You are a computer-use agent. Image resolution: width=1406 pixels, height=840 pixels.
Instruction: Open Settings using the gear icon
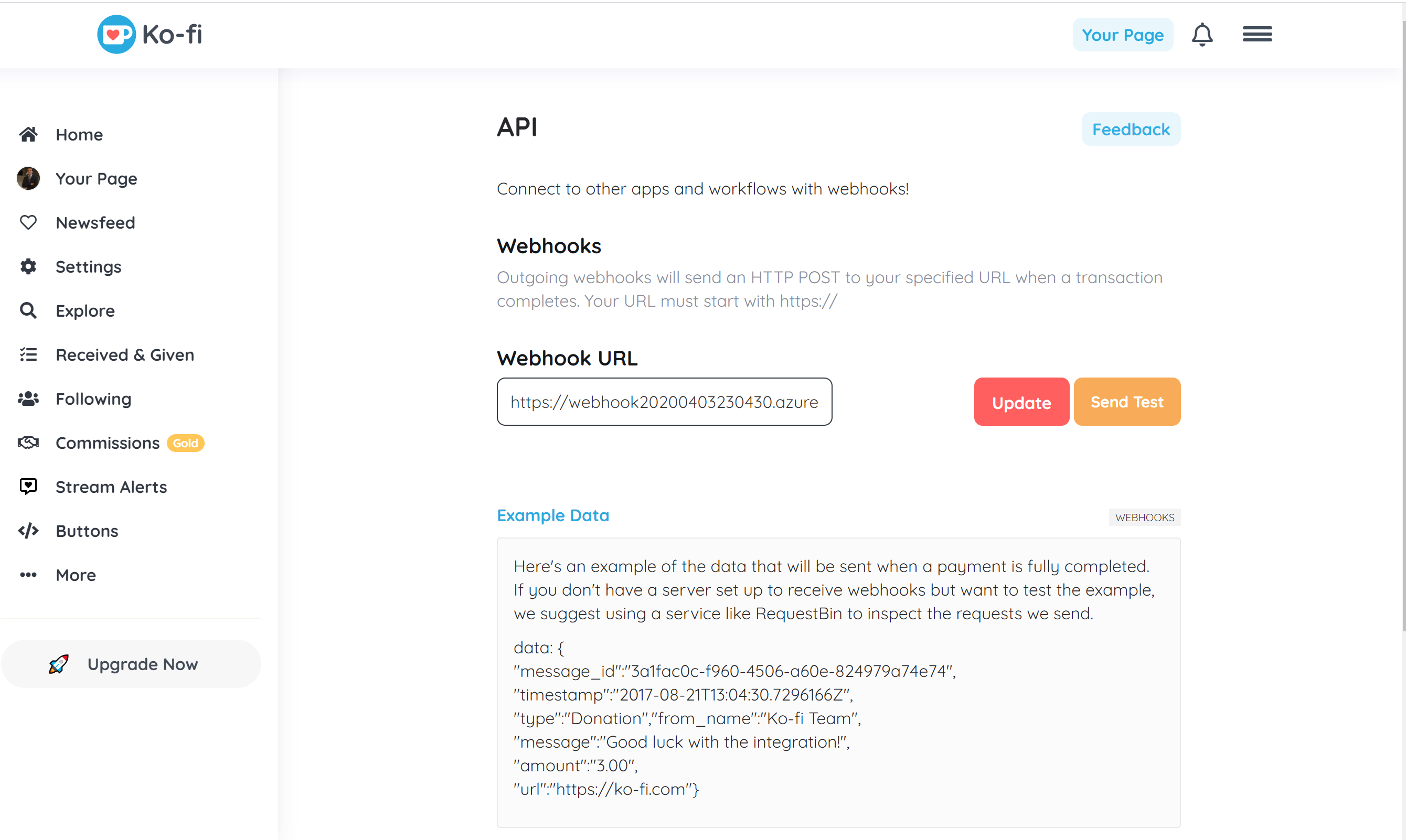[x=28, y=266]
